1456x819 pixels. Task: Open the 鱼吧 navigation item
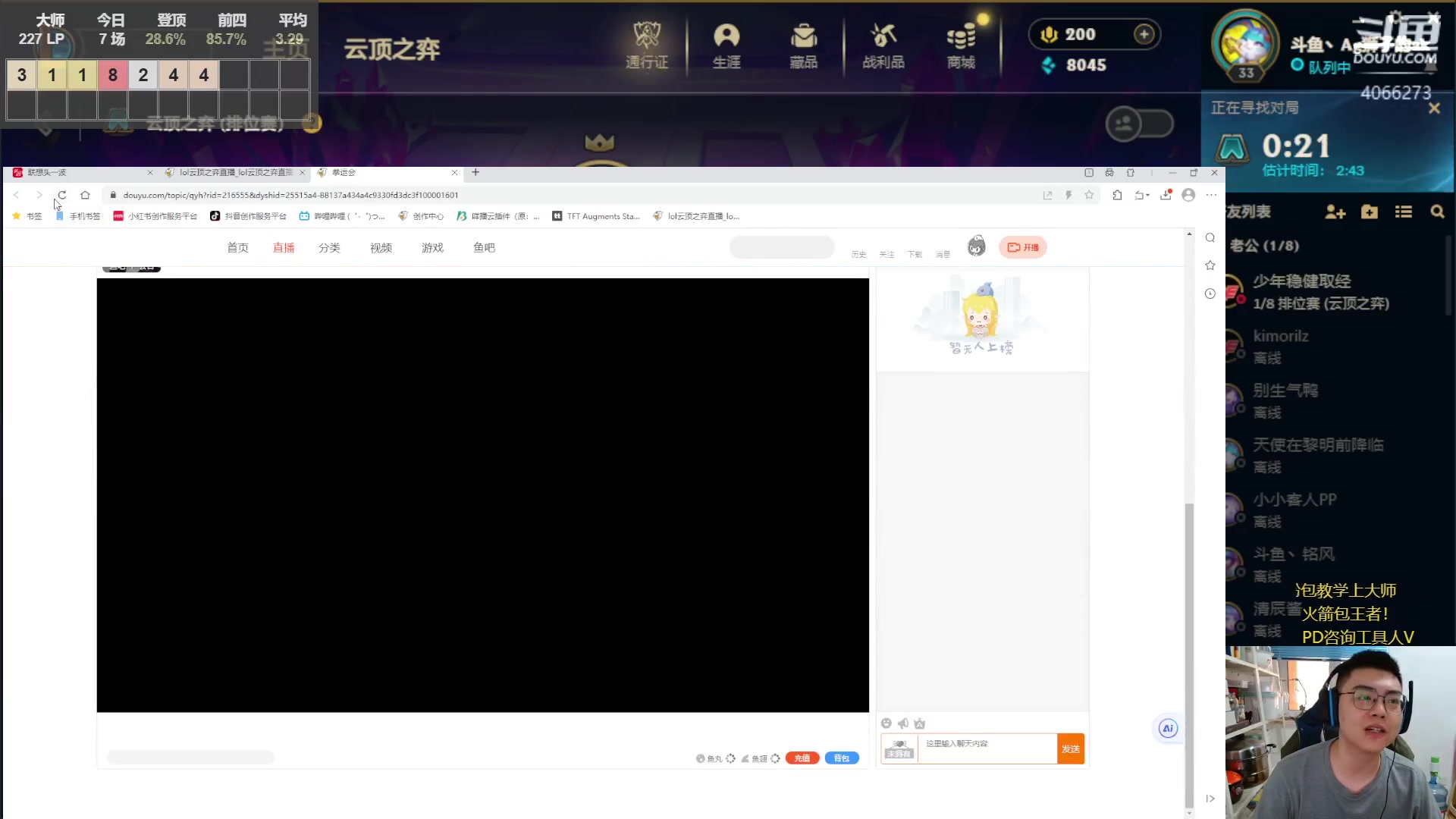coord(484,248)
